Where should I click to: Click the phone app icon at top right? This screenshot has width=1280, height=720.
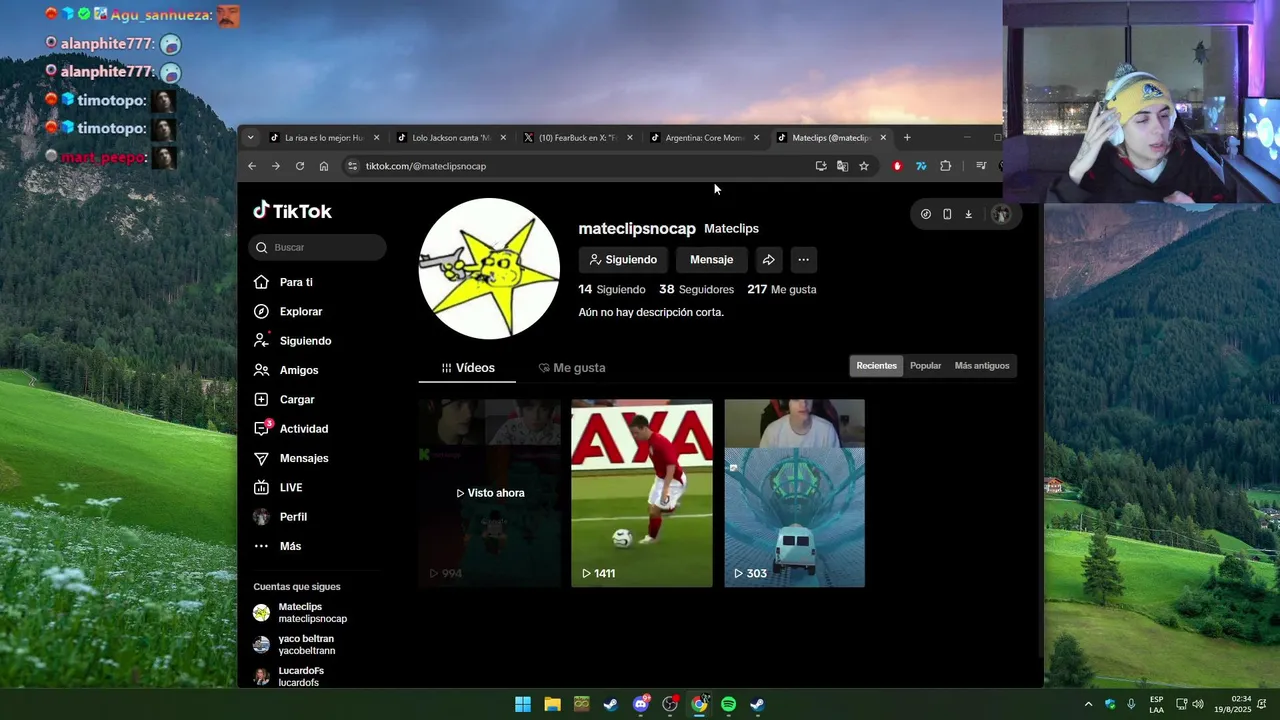947,214
